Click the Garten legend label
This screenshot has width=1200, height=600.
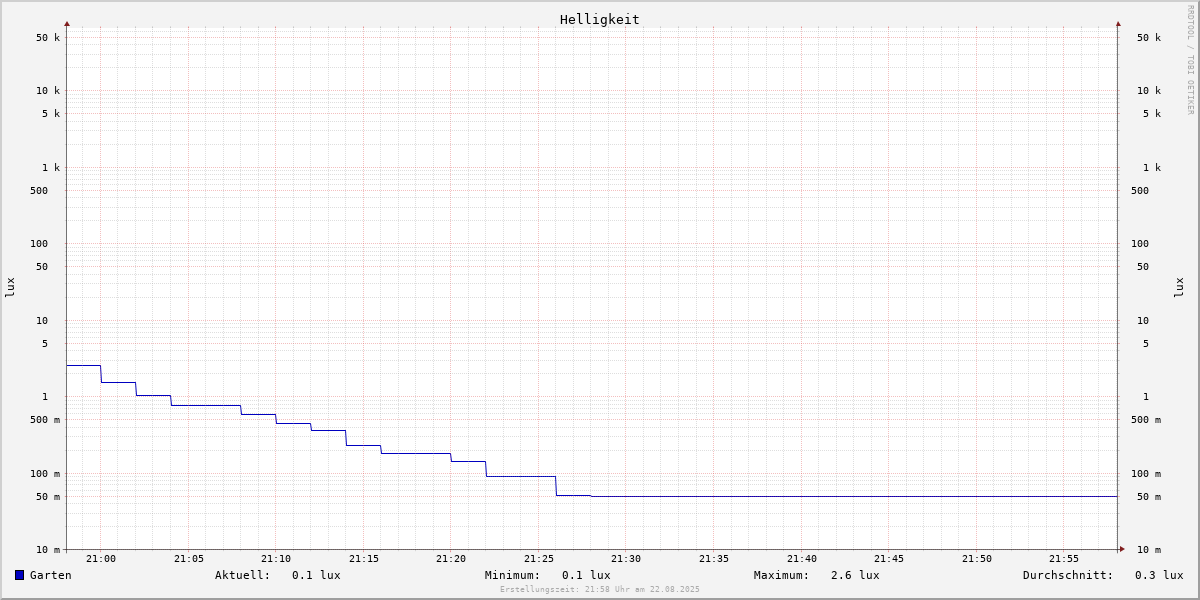pos(51,575)
